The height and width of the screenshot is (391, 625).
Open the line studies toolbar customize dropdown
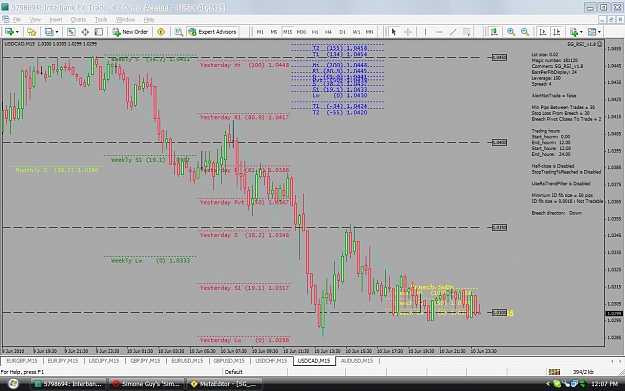click(x=466, y=32)
